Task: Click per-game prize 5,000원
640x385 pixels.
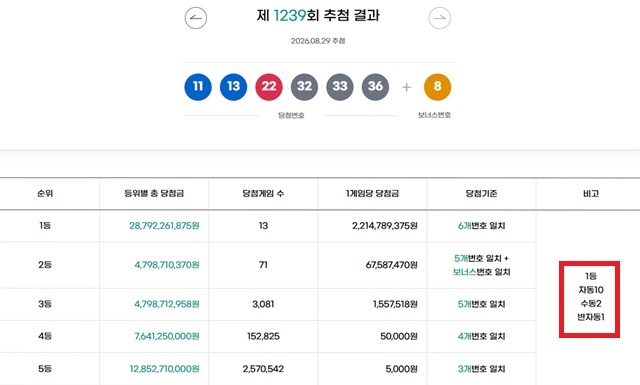Action: 401,369
